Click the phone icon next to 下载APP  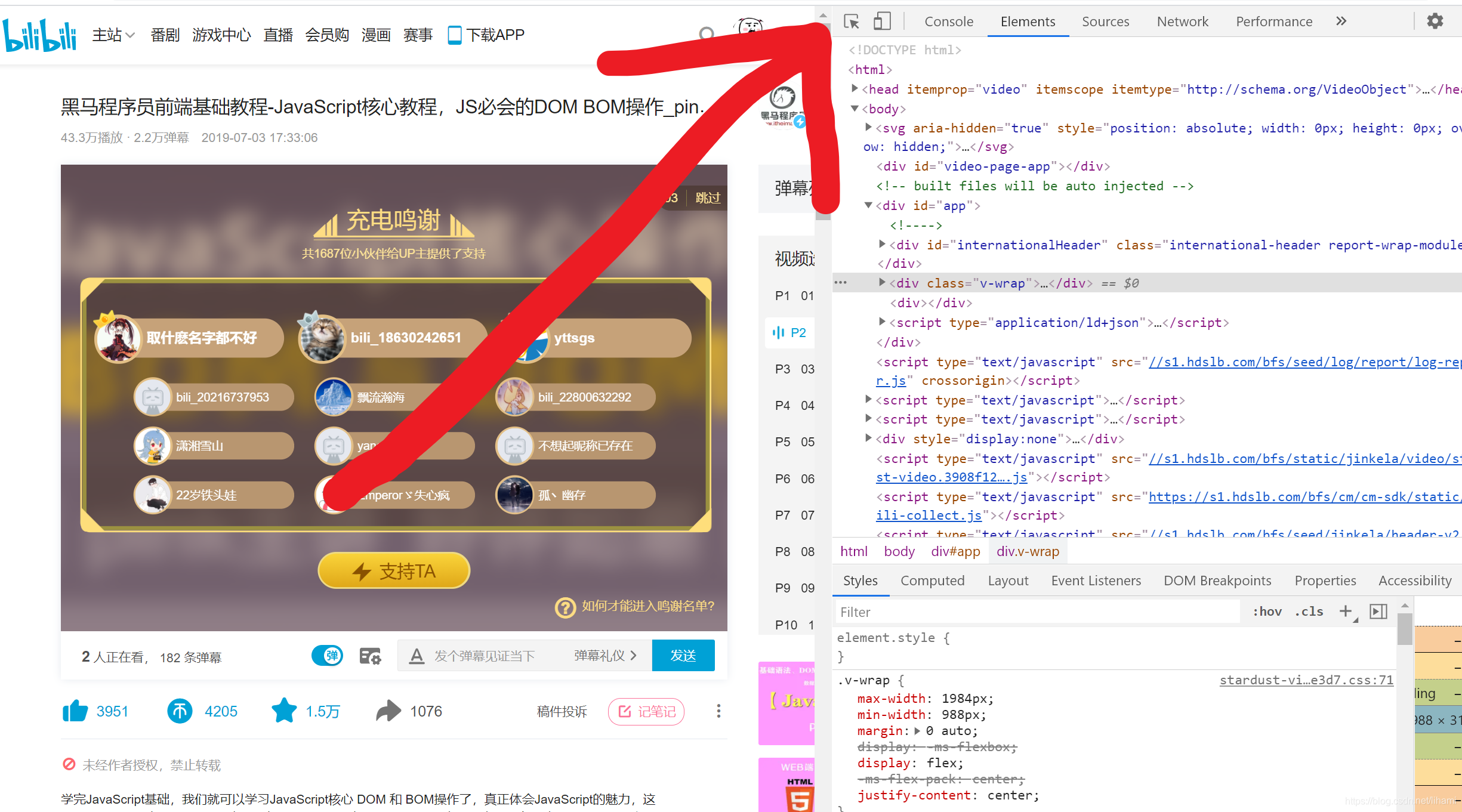point(454,35)
